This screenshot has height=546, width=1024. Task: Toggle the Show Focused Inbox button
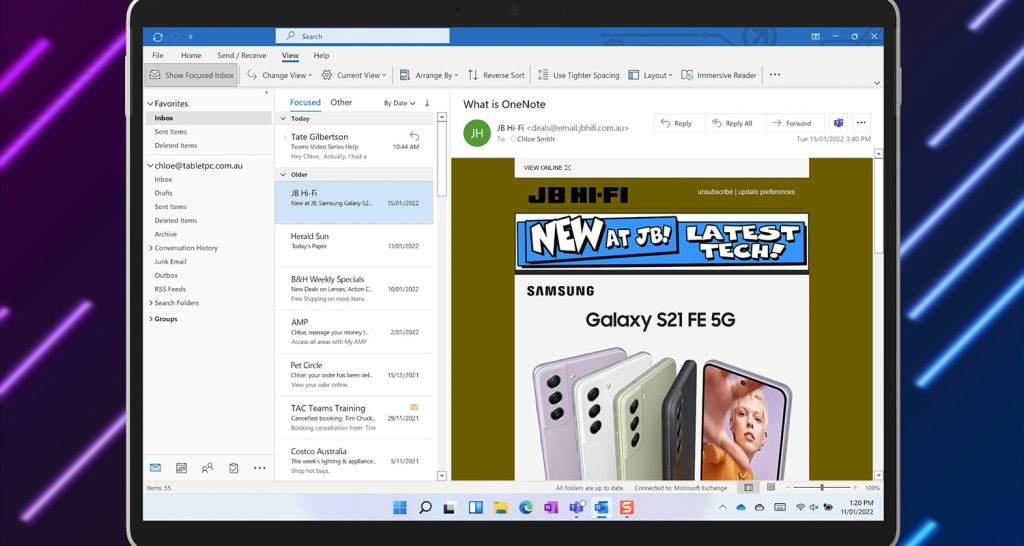click(191, 75)
